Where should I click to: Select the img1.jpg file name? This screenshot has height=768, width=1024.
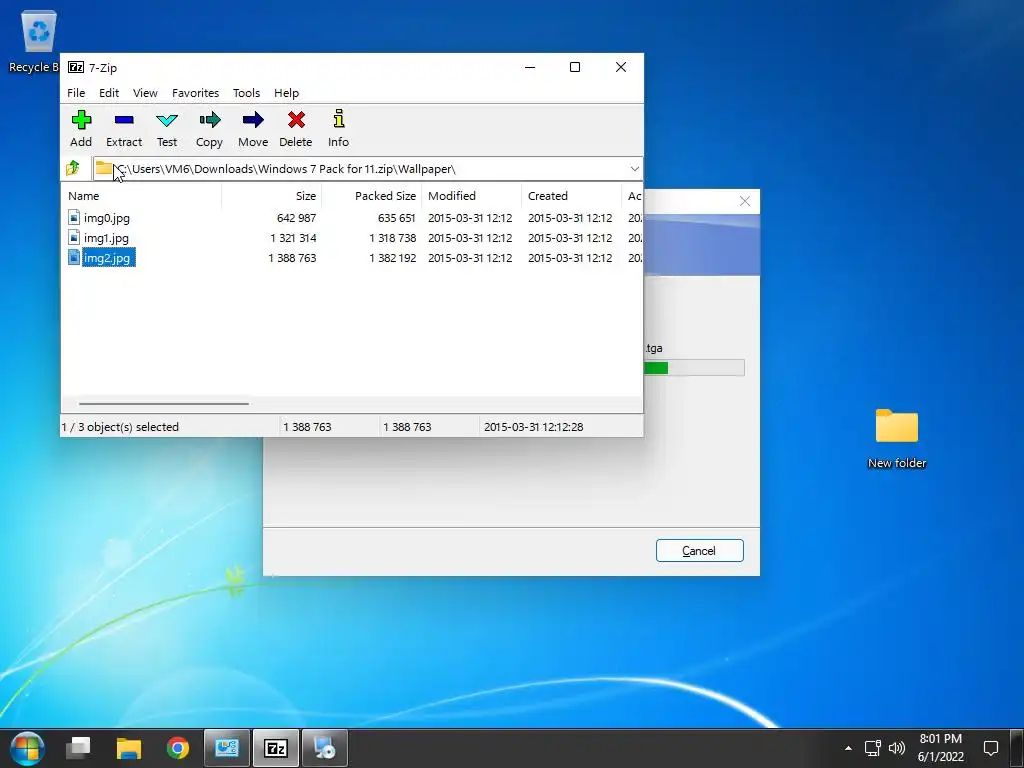point(106,238)
